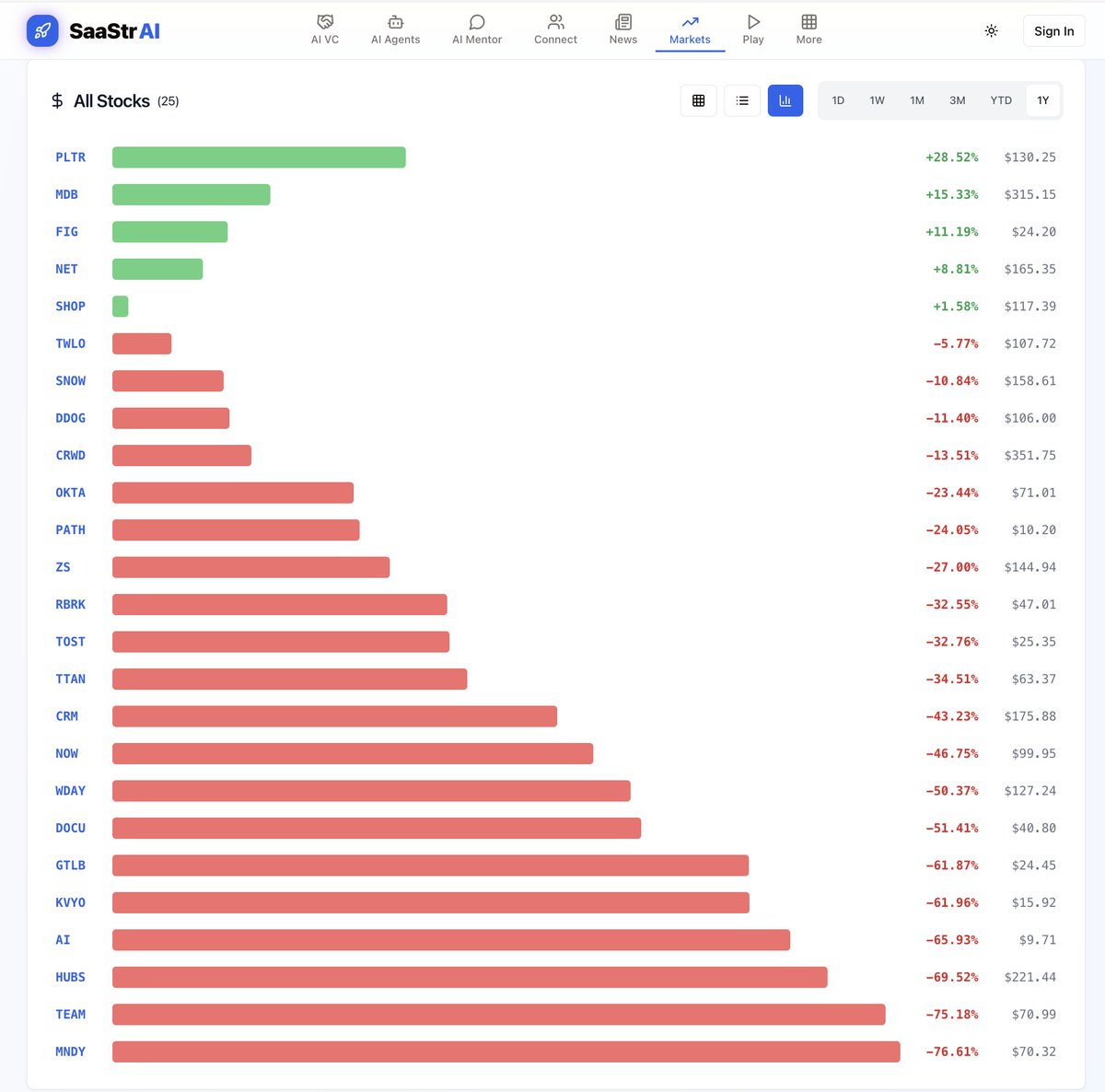This screenshot has width=1105, height=1092.
Task: Open AI Mentor chat bubble icon
Action: pyautogui.click(x=477, y=21)
